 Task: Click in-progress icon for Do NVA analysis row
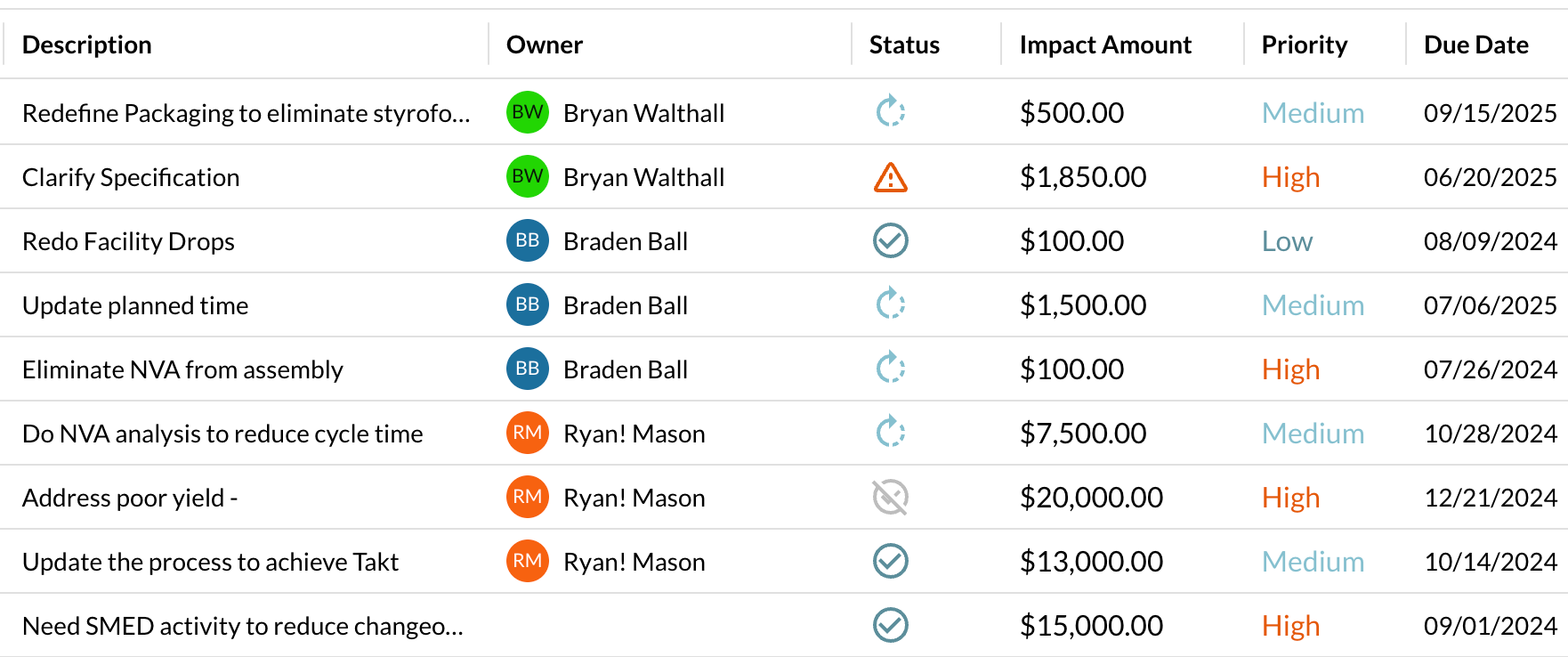(890, 433)
